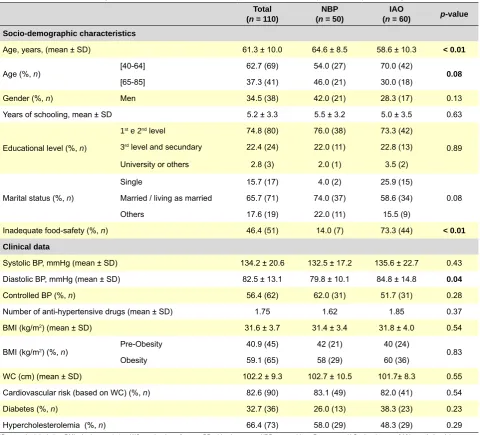
Task: Click the 'NBP (n = 50)' column header
Action: (329, 14)
